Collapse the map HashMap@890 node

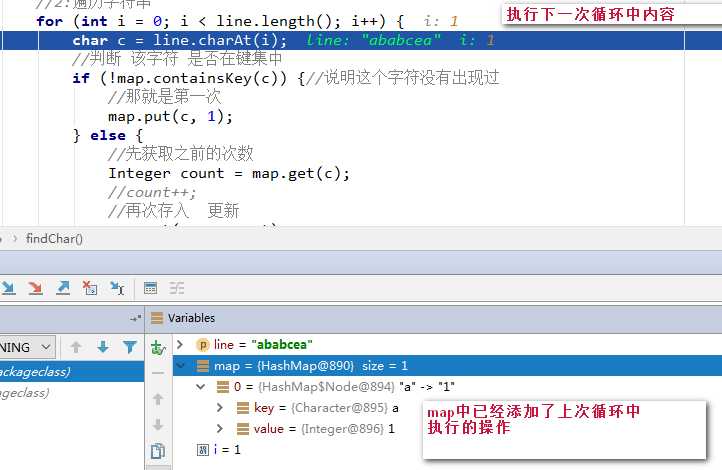point(180,366)
